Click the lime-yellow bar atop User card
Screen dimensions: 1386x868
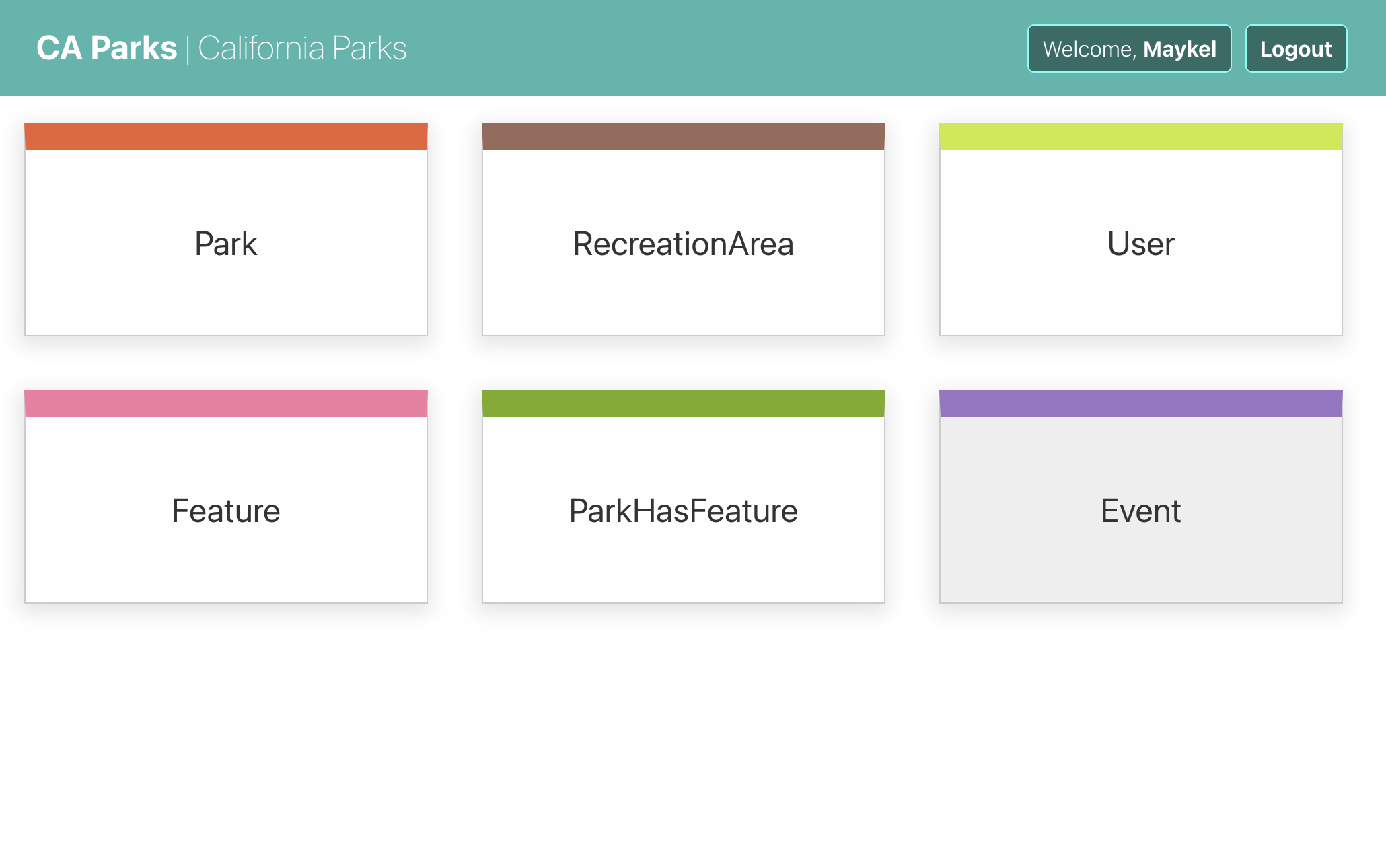(x=1140, y=137)
